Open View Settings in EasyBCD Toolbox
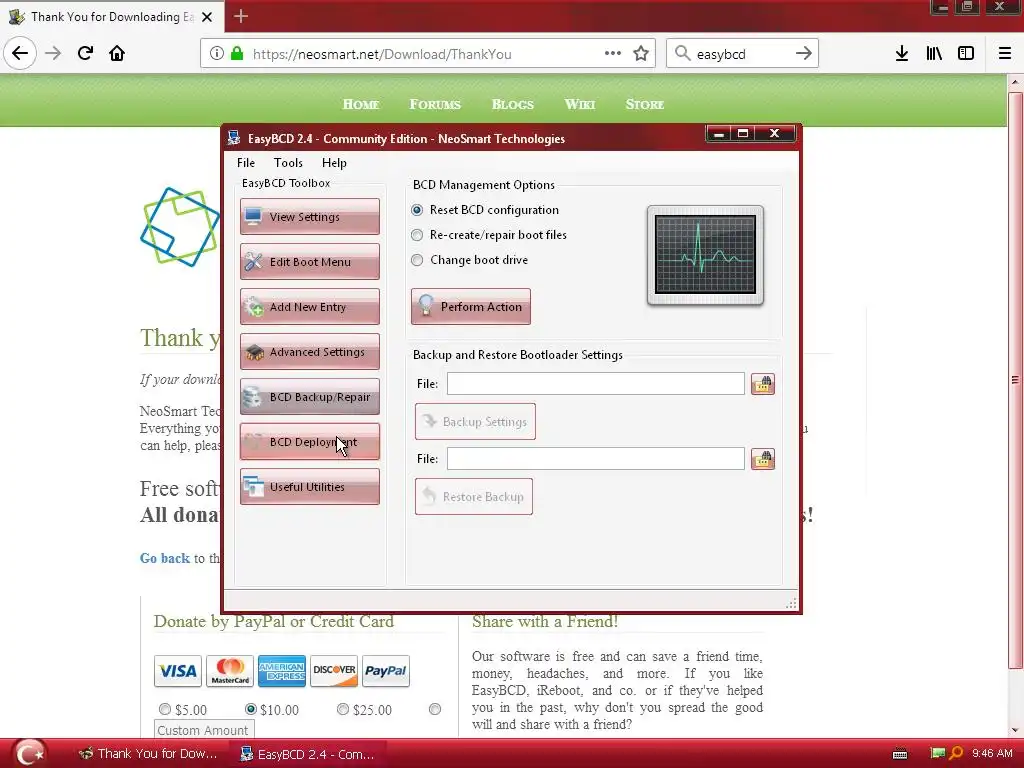The image size is (1024, 768). point(310,216)
